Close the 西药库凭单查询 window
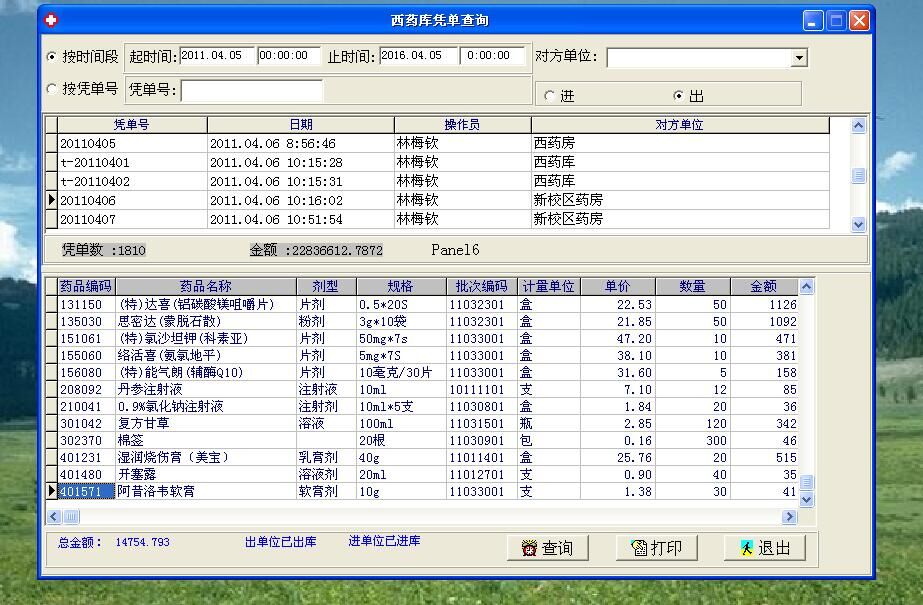The height and width of the screenshot is (605, 923). pyautogui.click(x=859, y=21)
